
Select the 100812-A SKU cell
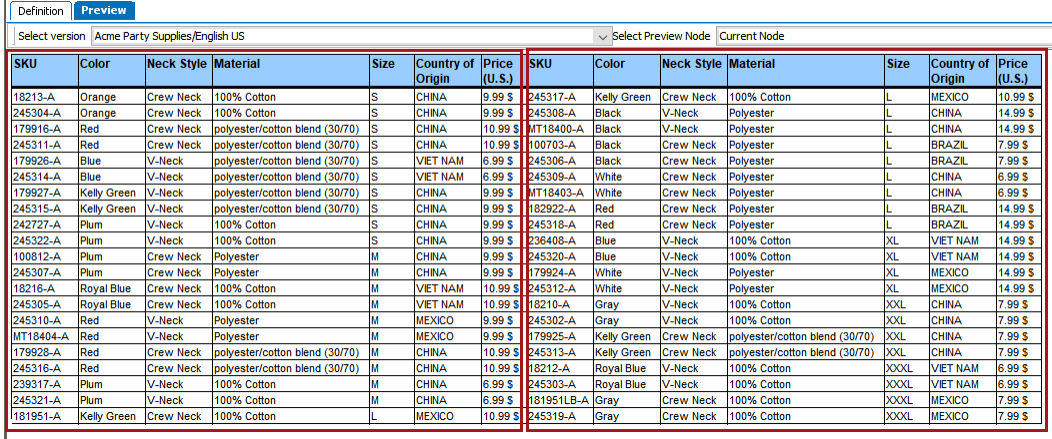pos(44,256)
